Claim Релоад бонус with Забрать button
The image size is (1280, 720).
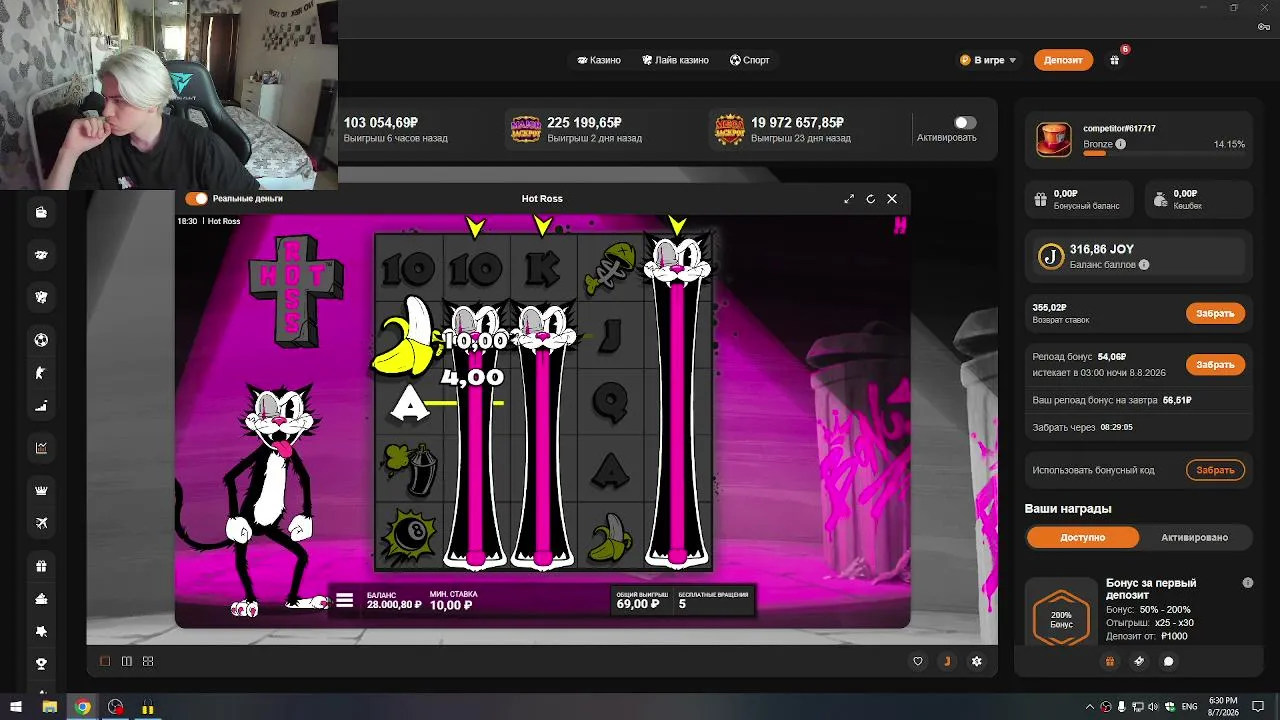coord(1215,364)
